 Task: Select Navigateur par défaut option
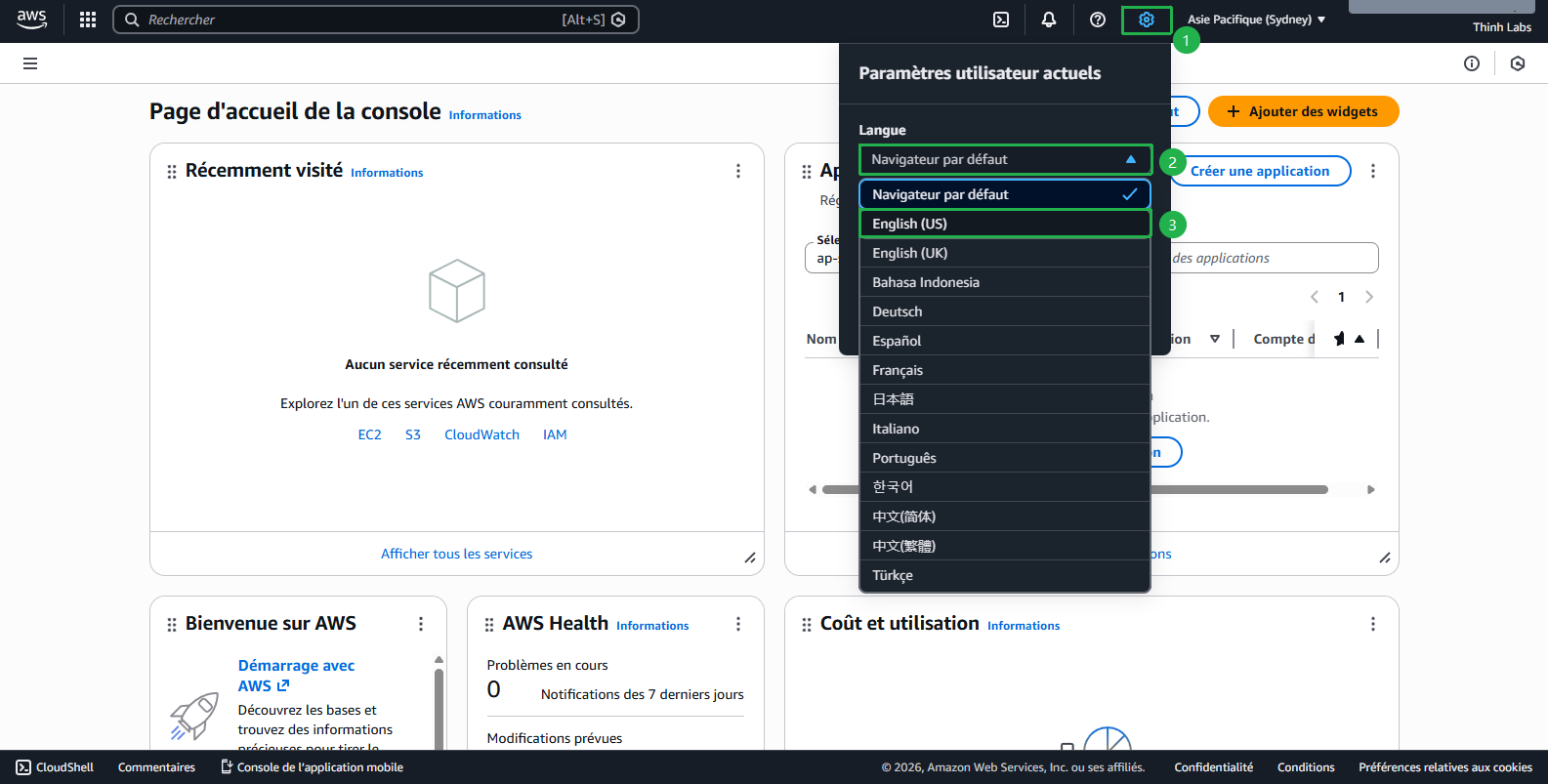1005,194
